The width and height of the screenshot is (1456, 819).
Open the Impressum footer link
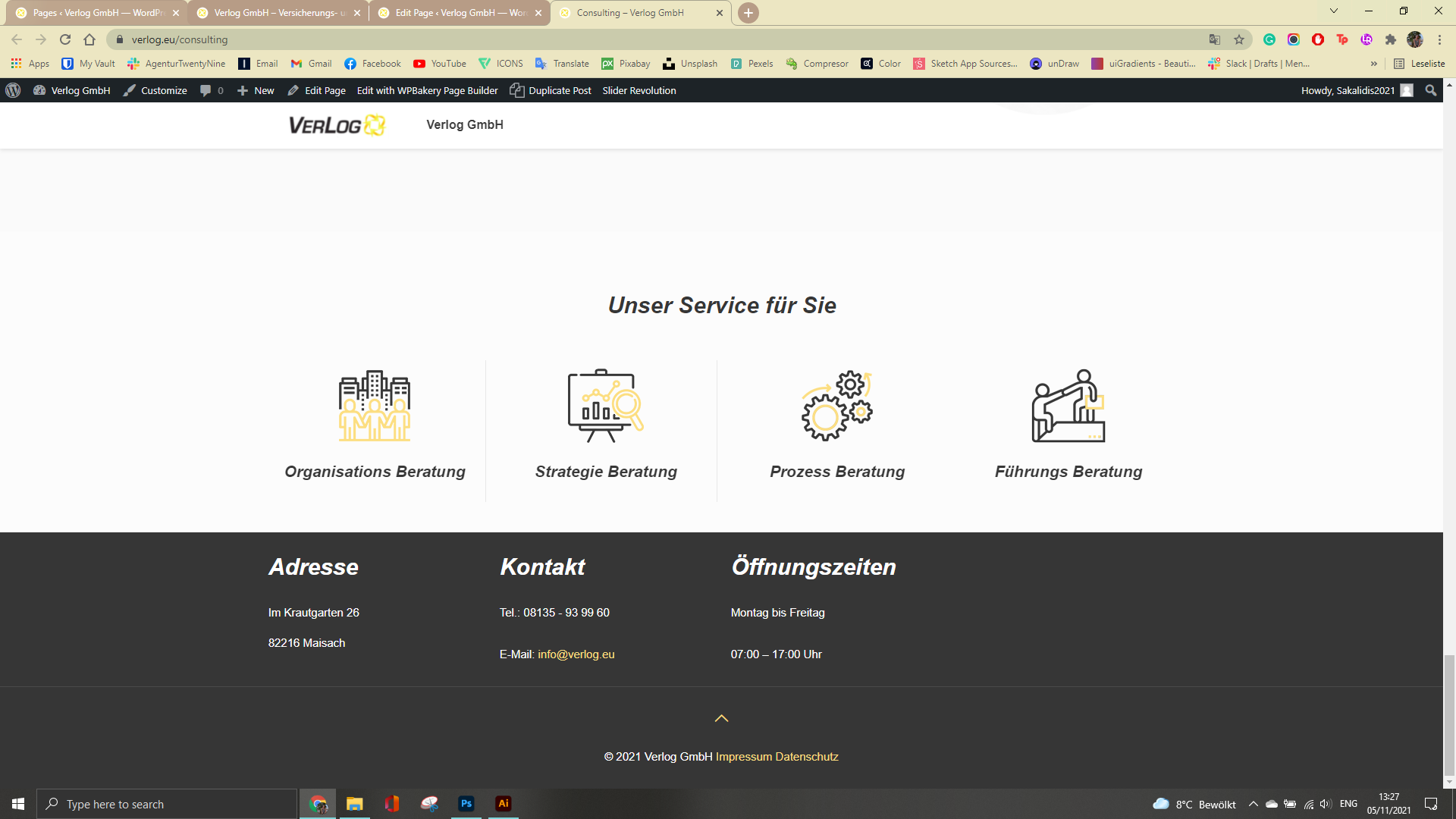[744, 757]
